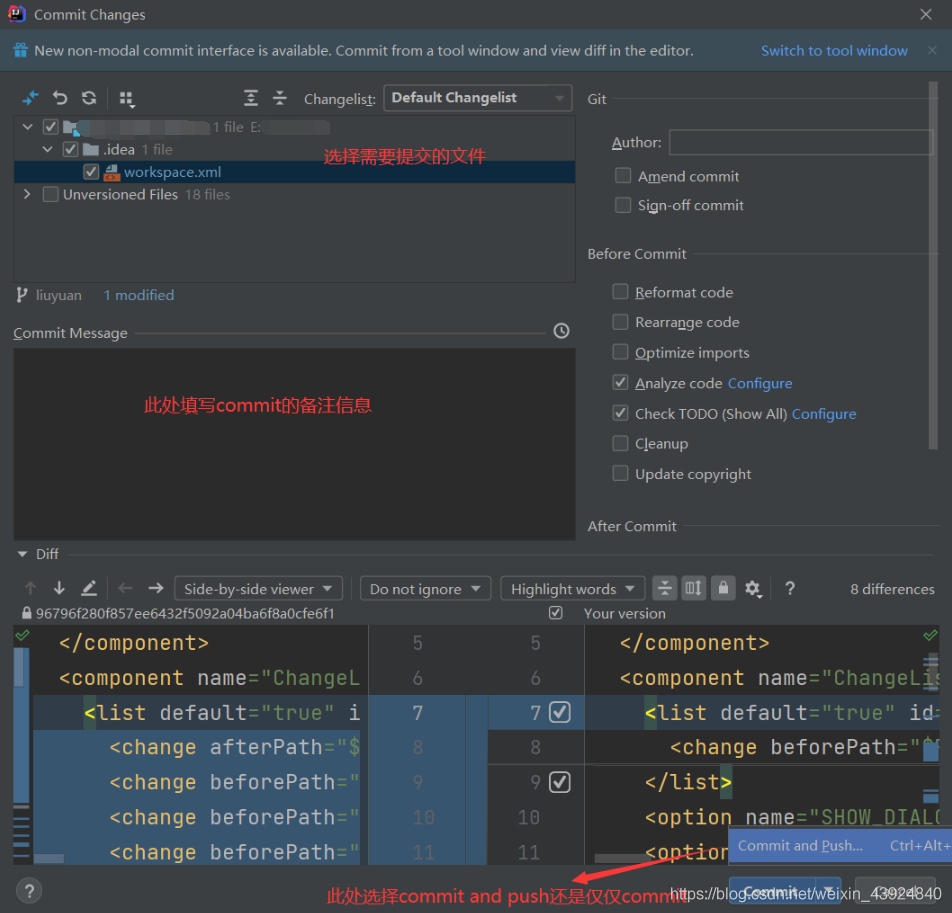Click the Switch to tool window link
The image size is (952, 913).
[834, 51]
